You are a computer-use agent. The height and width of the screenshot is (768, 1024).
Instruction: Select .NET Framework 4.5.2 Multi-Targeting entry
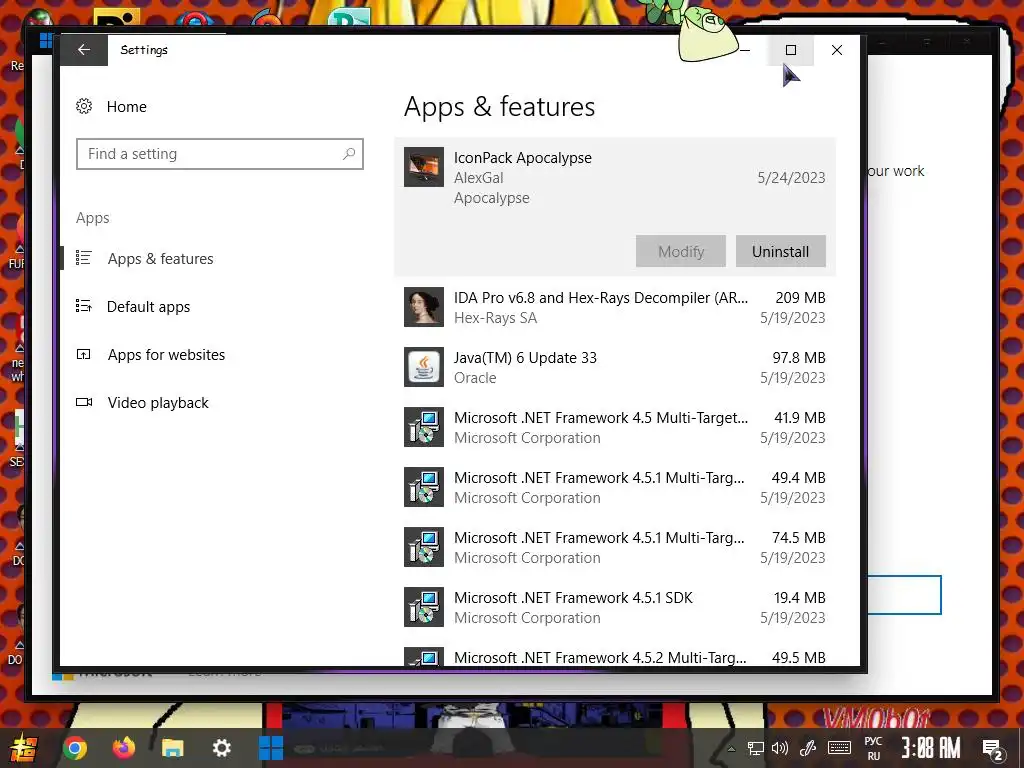(x=615, y=655)
